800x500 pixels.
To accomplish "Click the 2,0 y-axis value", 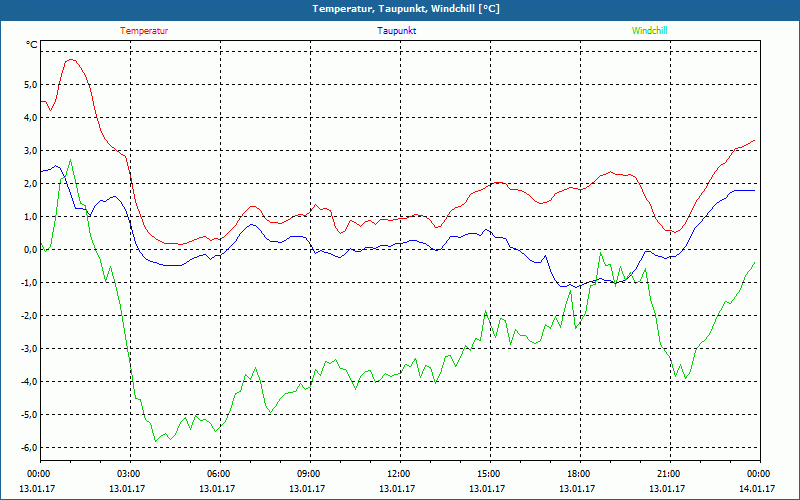I will [x=30, y=184].
